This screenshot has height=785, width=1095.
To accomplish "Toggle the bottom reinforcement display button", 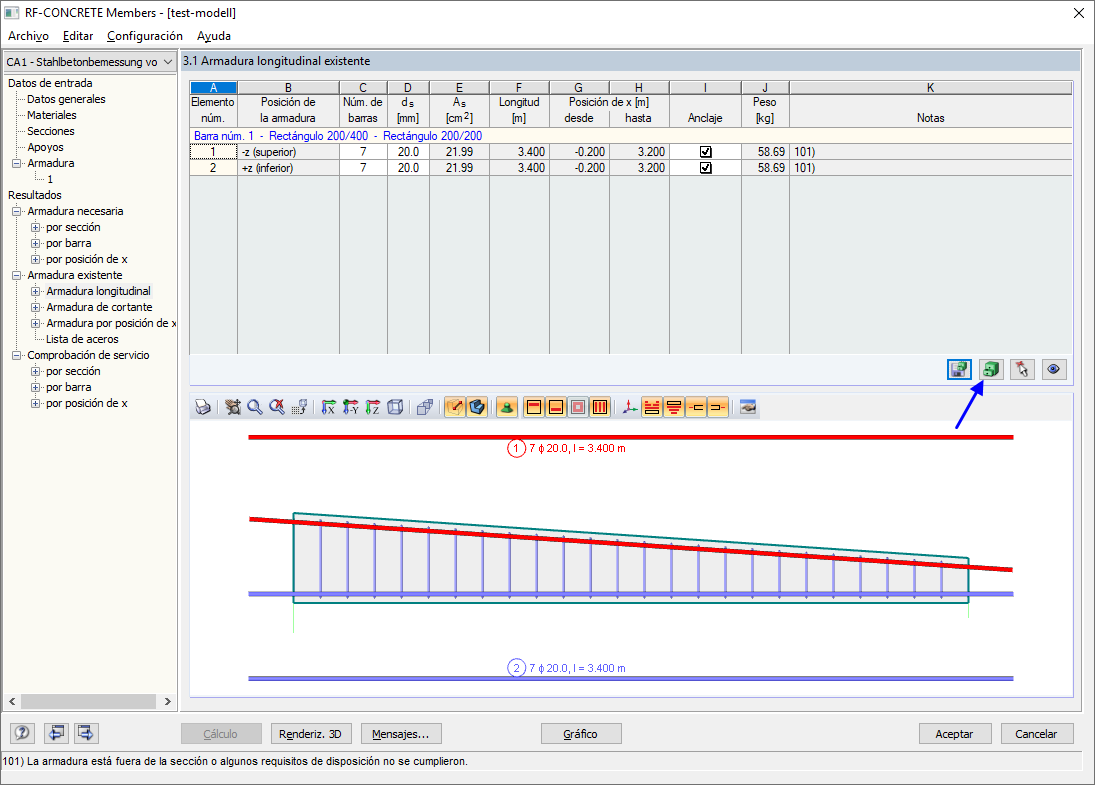I will tap(556, 407).
